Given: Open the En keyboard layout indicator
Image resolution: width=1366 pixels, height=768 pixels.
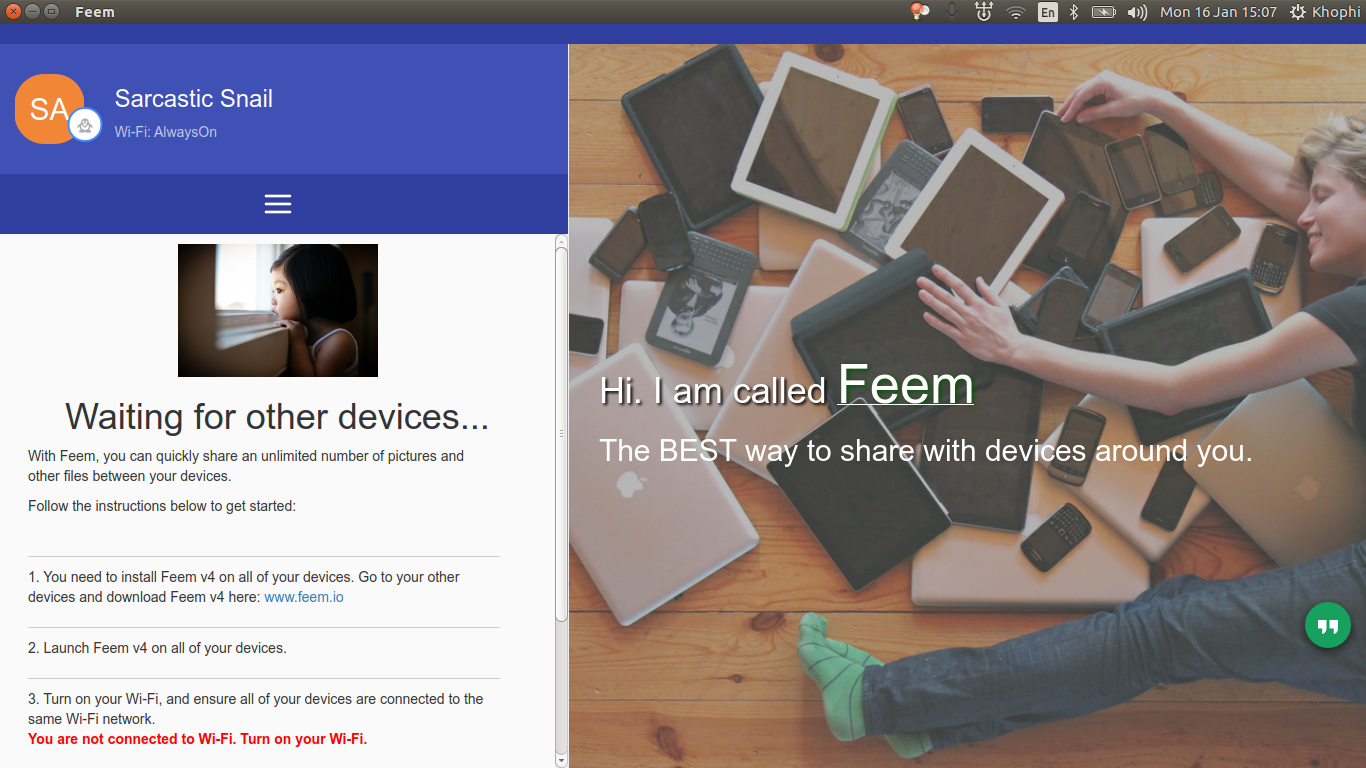Looking at the screenshot, I should (x=1047, y=12).
